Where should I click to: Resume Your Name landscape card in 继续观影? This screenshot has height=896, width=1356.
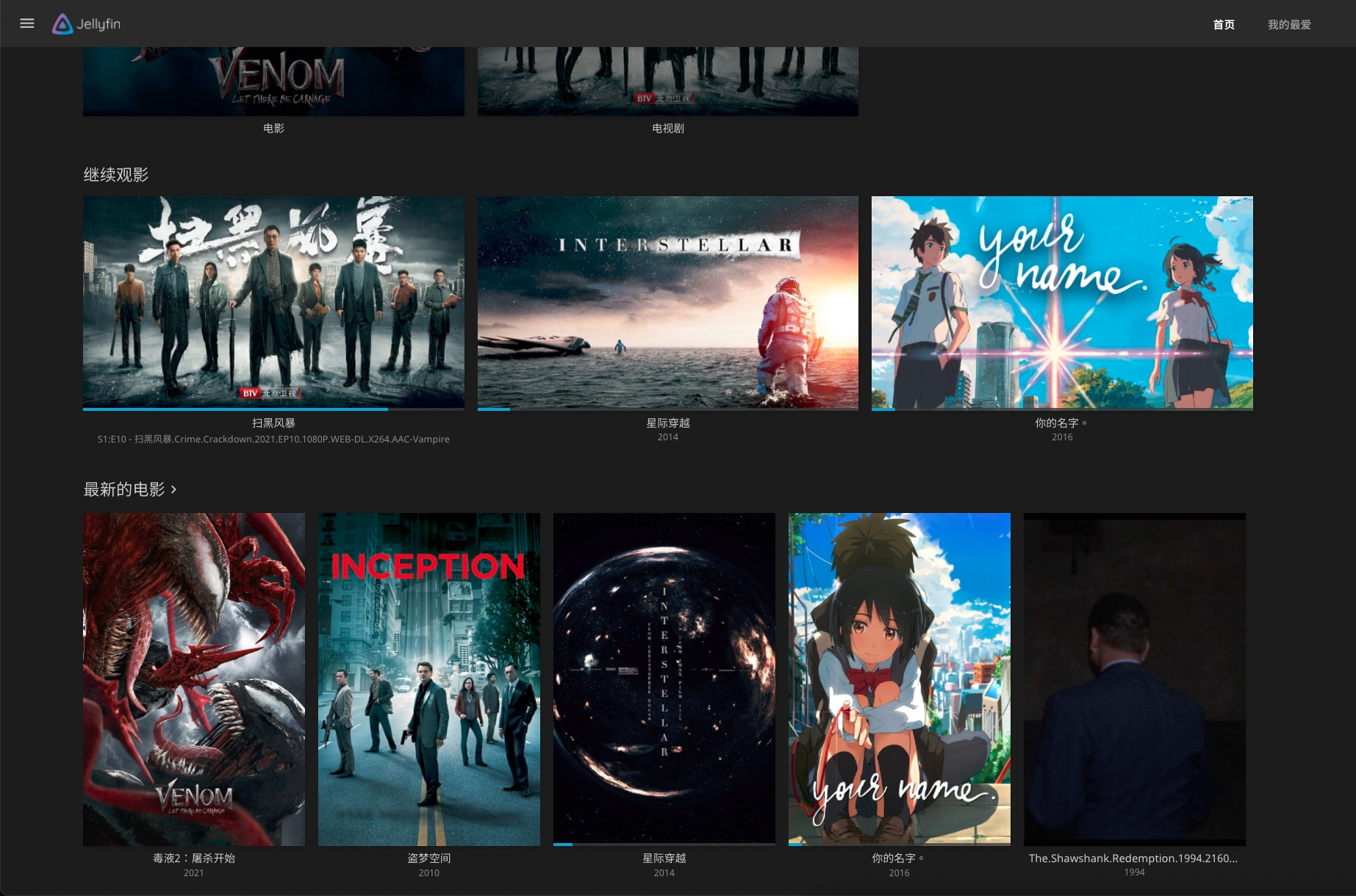[x=1062, y=302]
